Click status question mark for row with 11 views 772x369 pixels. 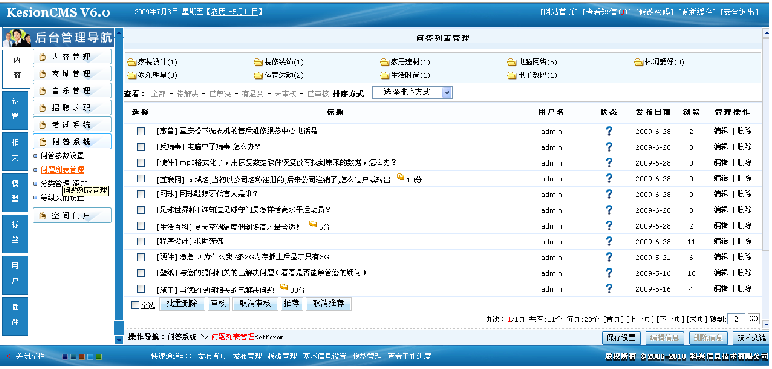point(609,241)
